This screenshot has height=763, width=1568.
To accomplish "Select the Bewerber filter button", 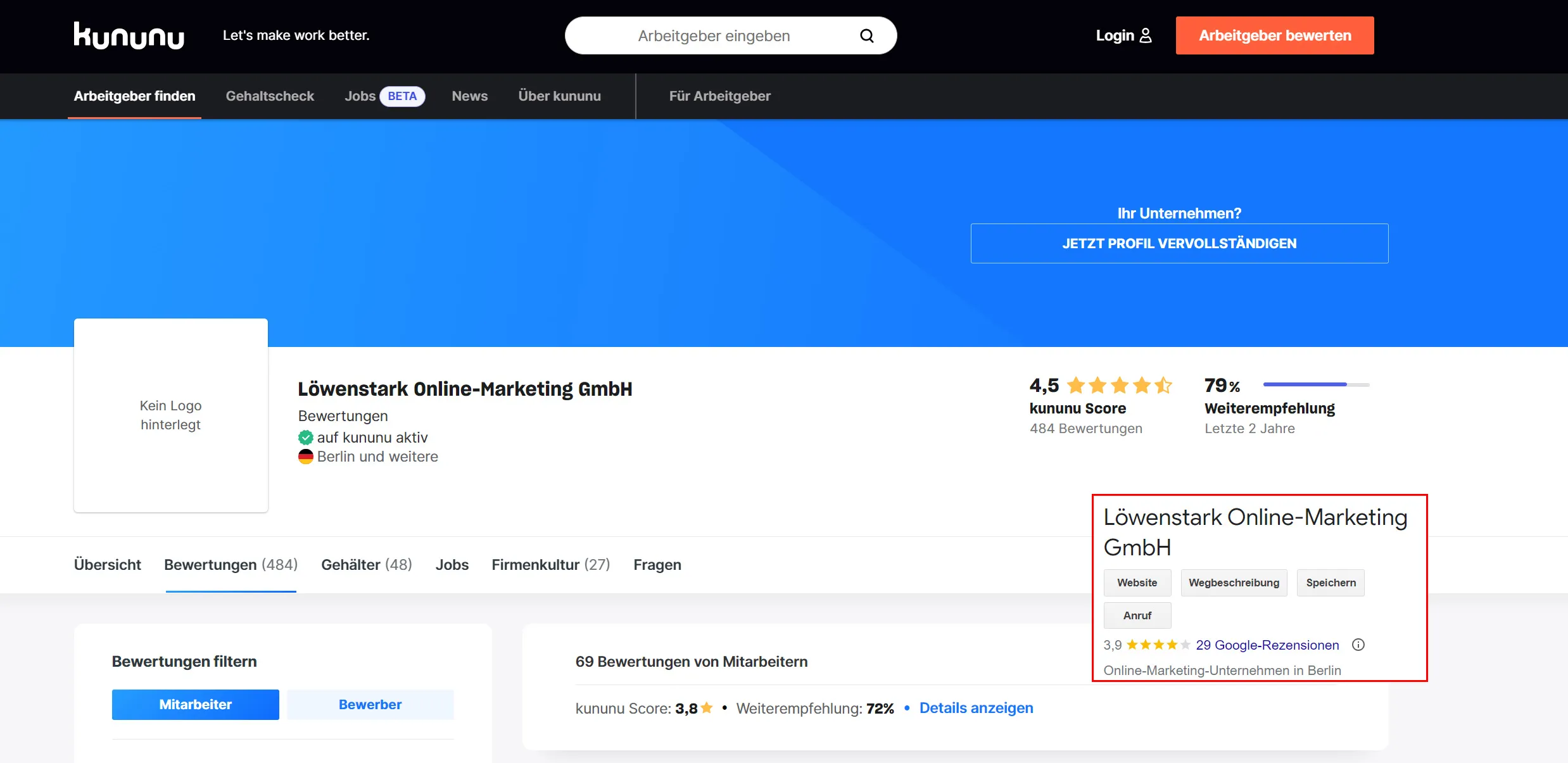I will click(x=370, y=705).
